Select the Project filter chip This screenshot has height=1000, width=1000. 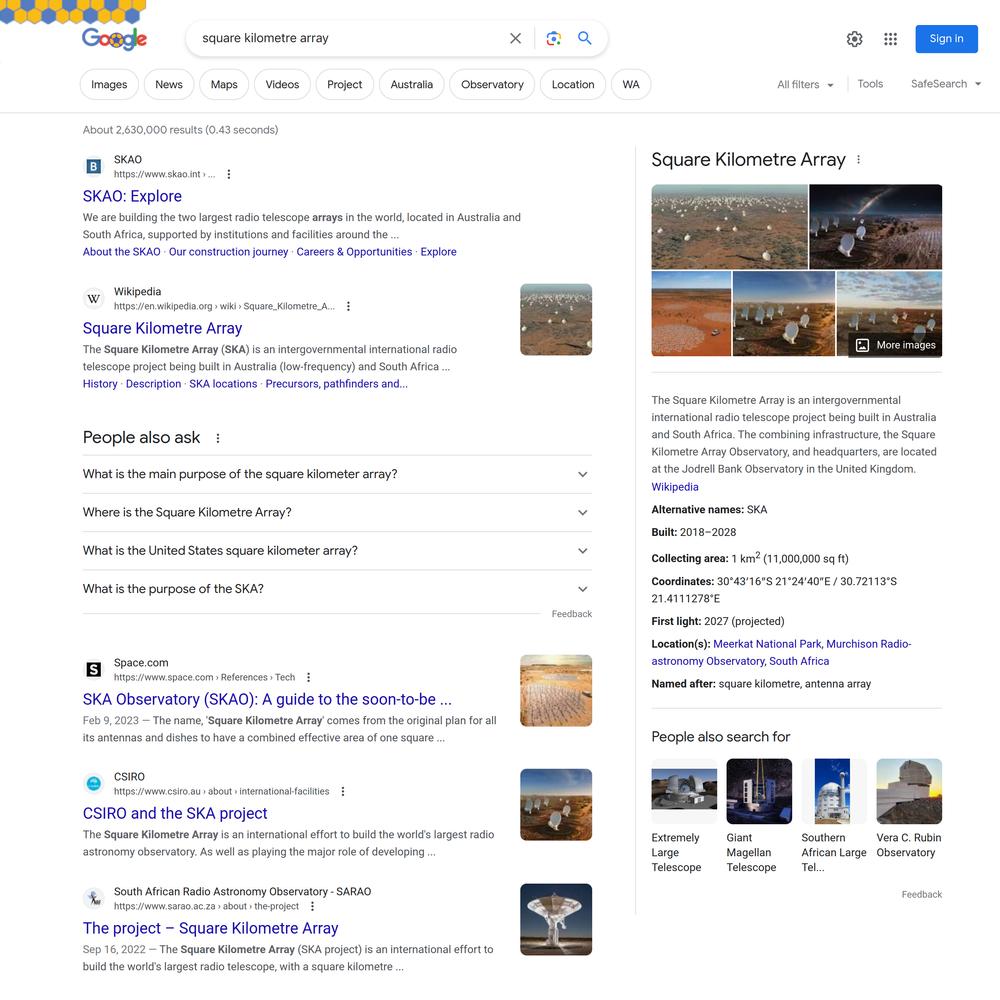click(x=344, y=84)
